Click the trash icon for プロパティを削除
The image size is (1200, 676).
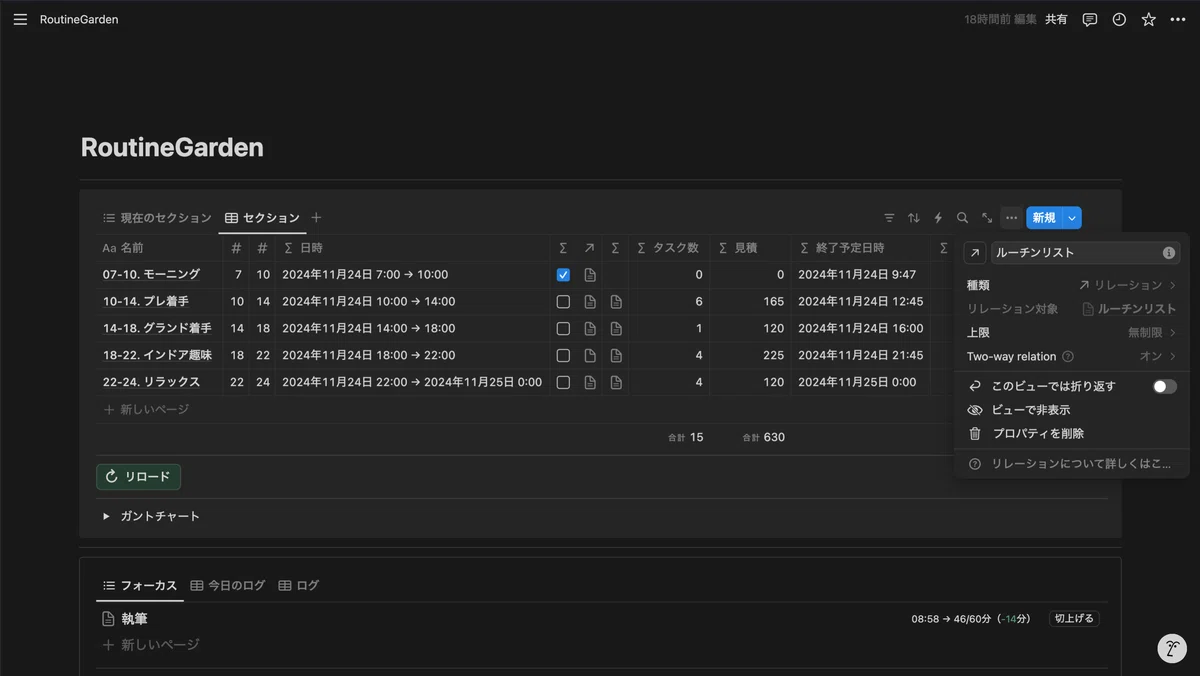click(975, 434)
